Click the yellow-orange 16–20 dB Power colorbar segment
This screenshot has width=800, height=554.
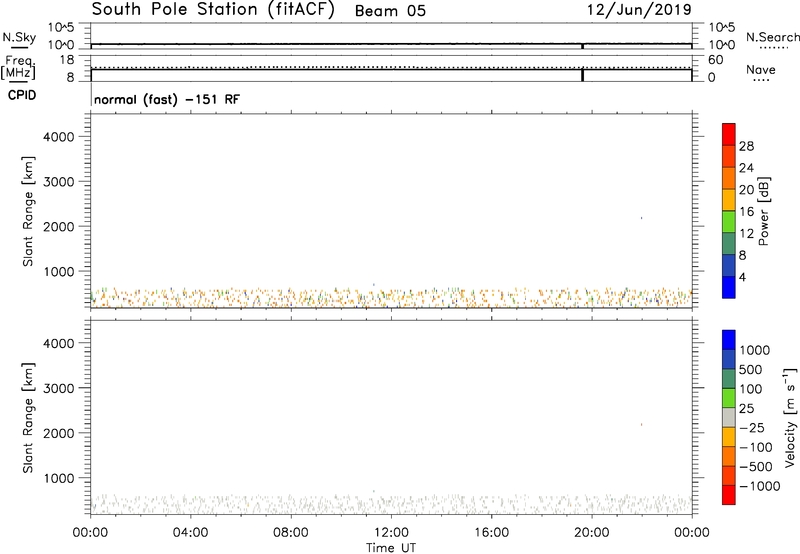tap(729, 200)
